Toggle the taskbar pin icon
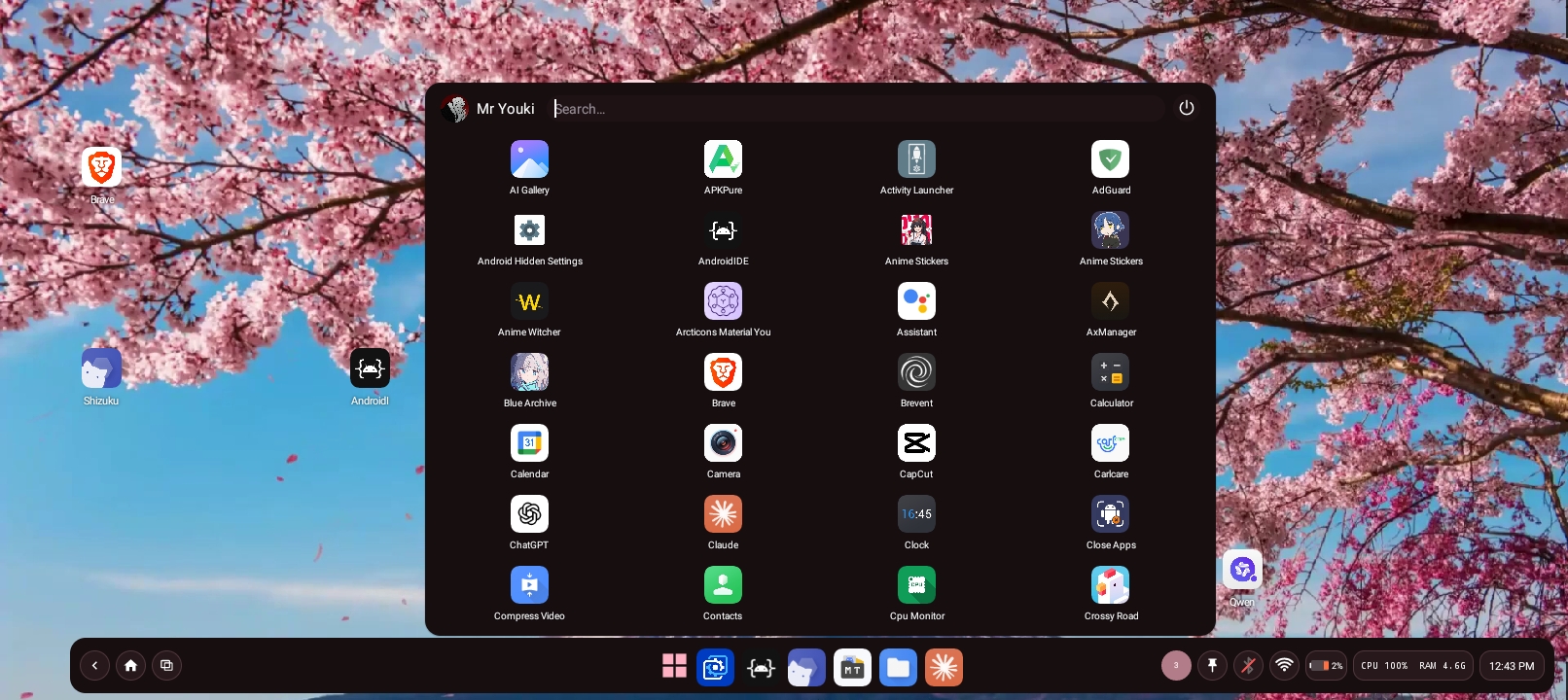This screenshot has width=1568, height=700. coord(1212,666)
